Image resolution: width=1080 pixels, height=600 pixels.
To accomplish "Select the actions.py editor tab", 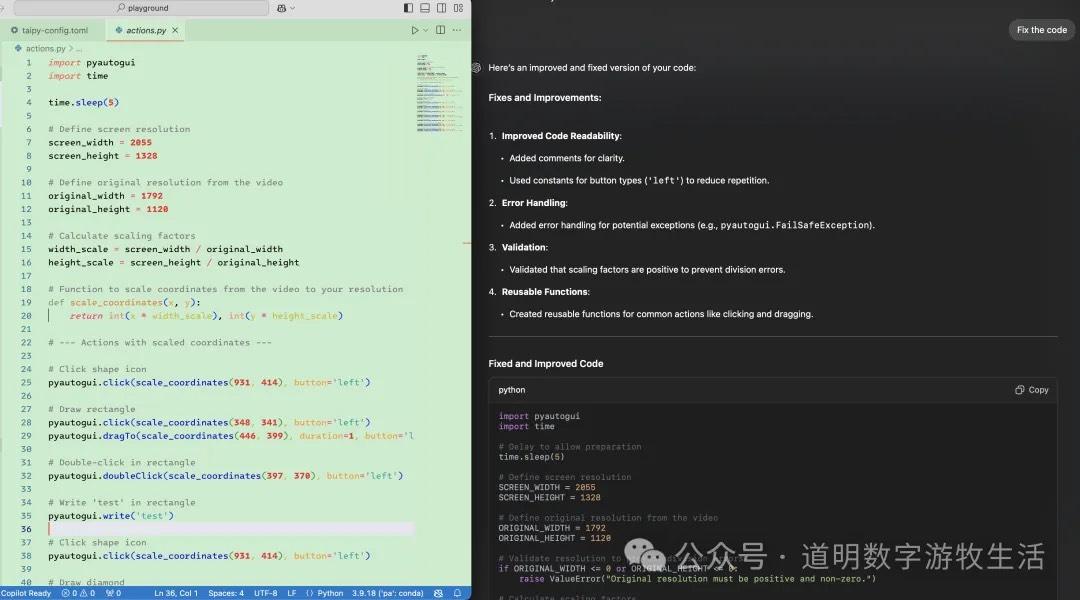I will point(143,29).
